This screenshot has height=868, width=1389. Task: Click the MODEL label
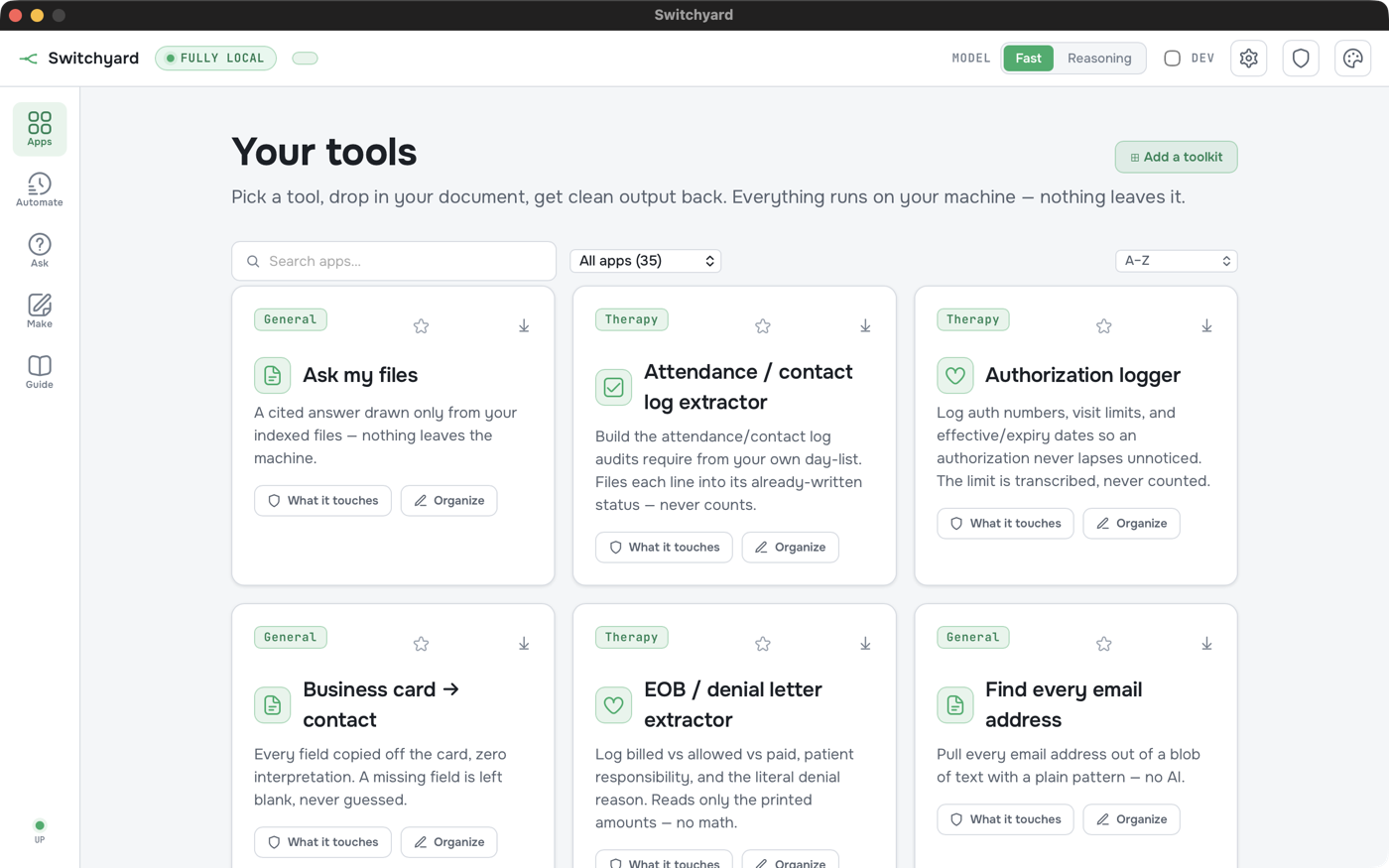tap(971, 59)
